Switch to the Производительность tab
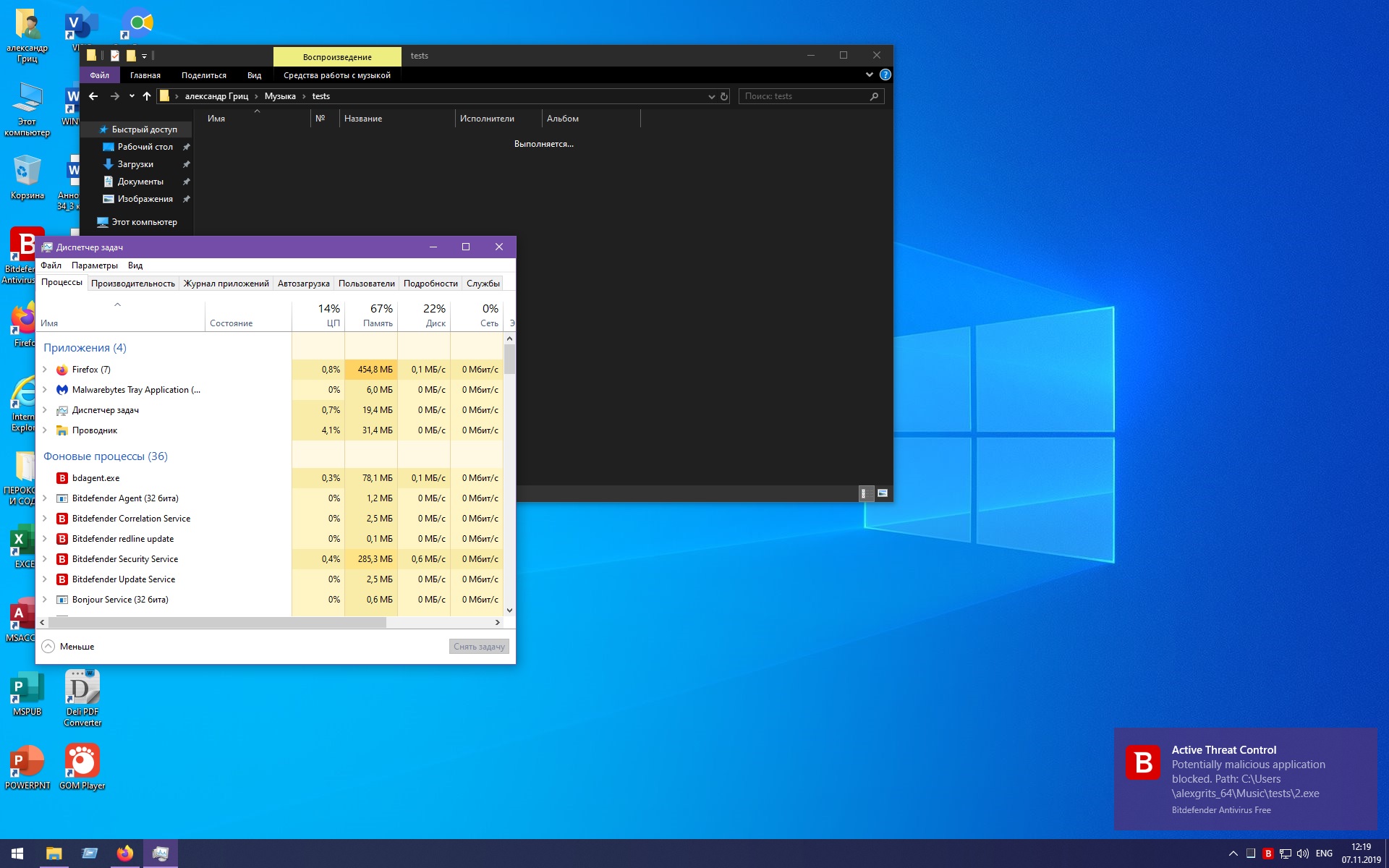This screenshot has width=1389, height=868. 133,284
